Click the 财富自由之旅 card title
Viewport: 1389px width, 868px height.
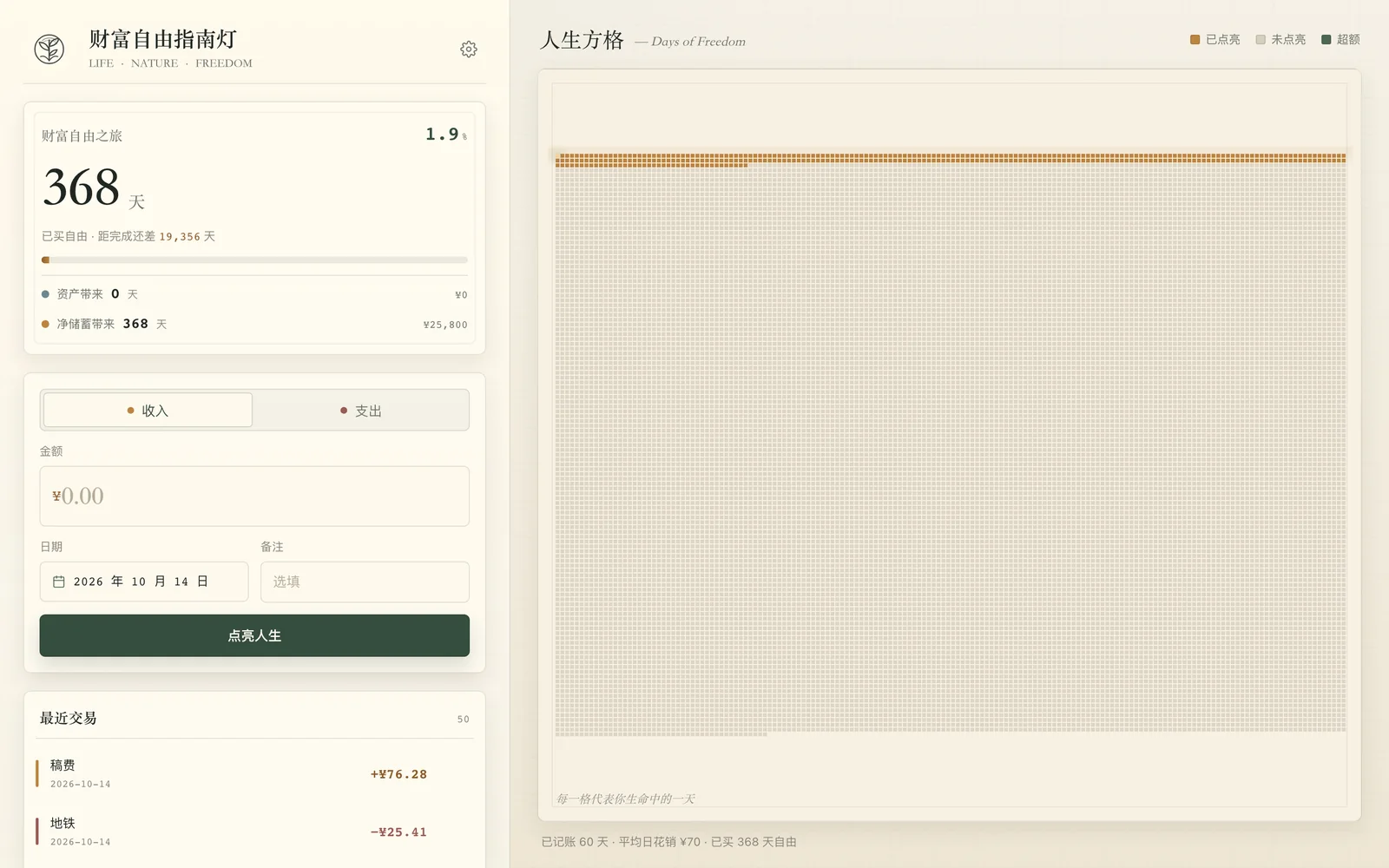(x=82, y=135)
